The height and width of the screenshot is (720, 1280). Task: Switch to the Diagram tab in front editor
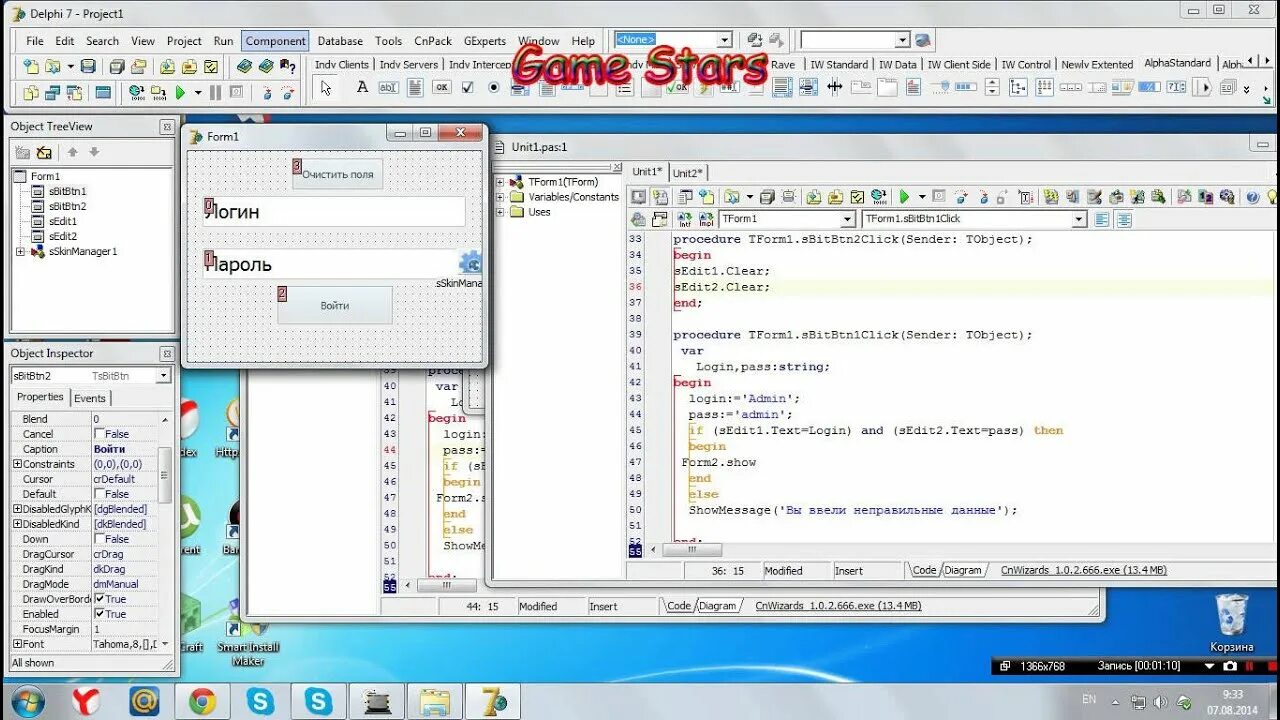click(963, 570)
